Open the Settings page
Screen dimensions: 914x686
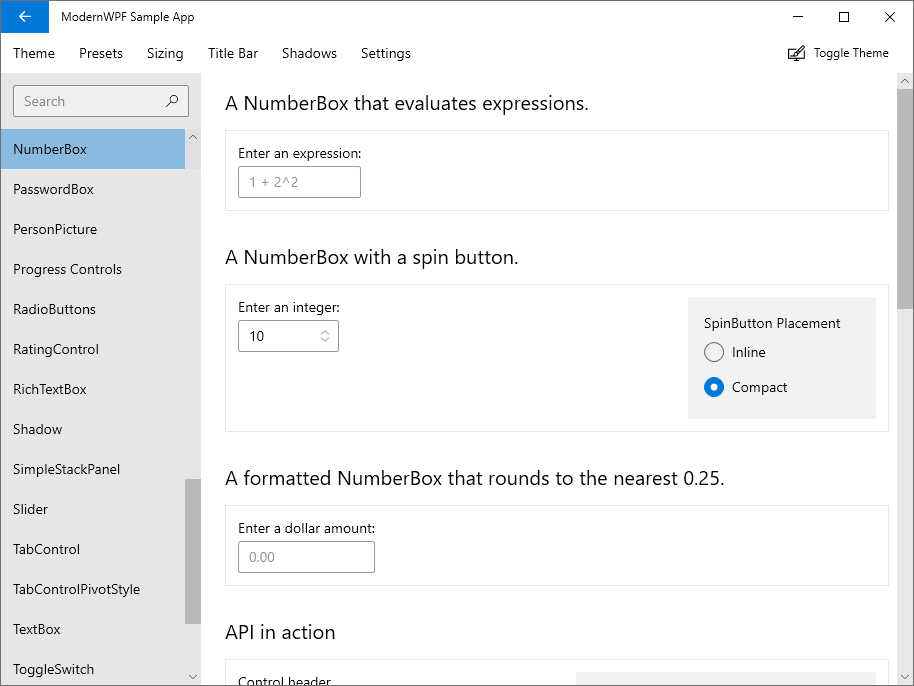(385, 53)
